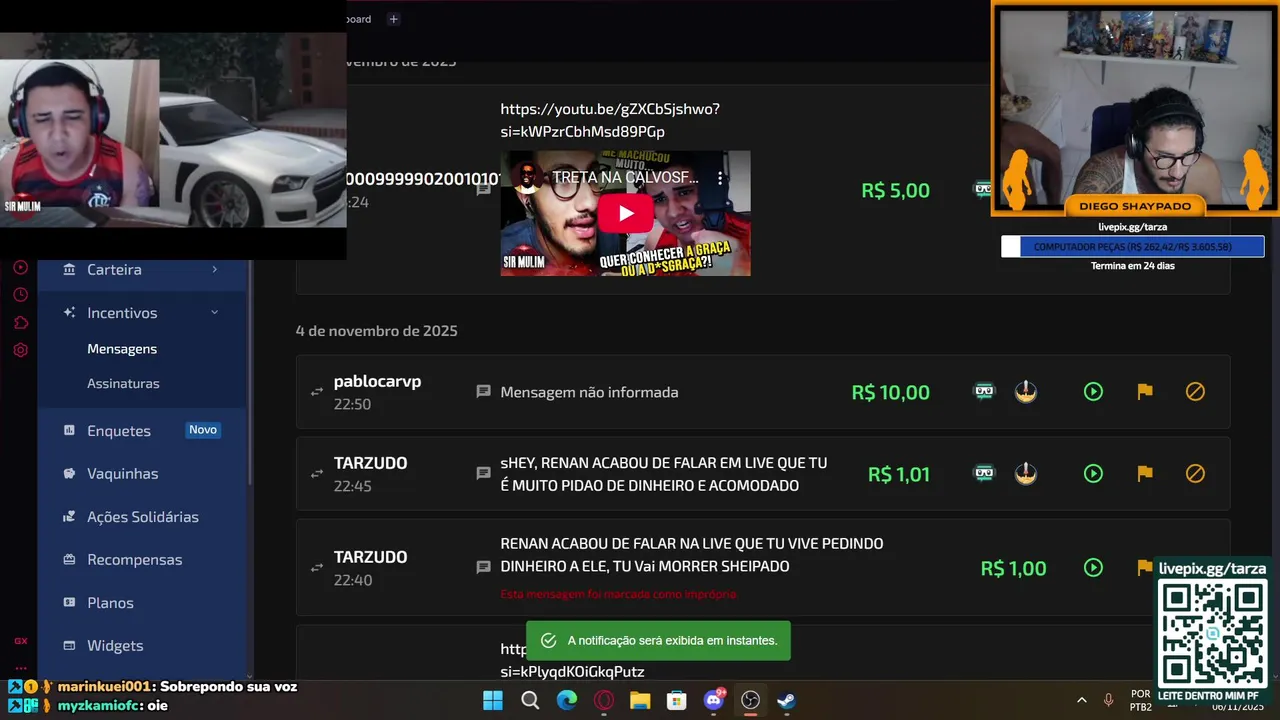Viewport: 1280px width, 720px height.
Task: Click the piggy bank icon by Vaquinhas
Action: point(69,474)
